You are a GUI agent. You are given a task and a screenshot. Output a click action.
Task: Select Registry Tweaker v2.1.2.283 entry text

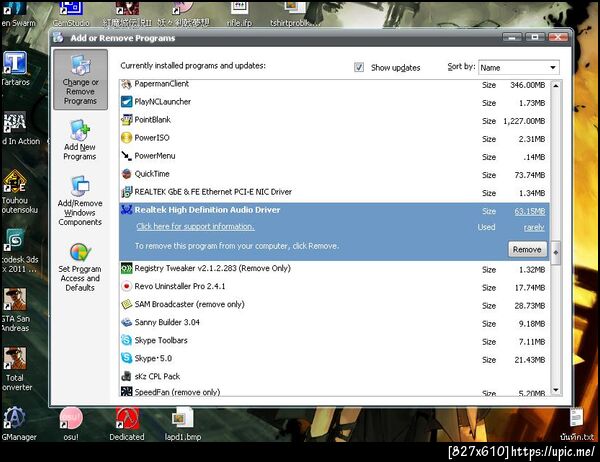(x=212, y=268)
